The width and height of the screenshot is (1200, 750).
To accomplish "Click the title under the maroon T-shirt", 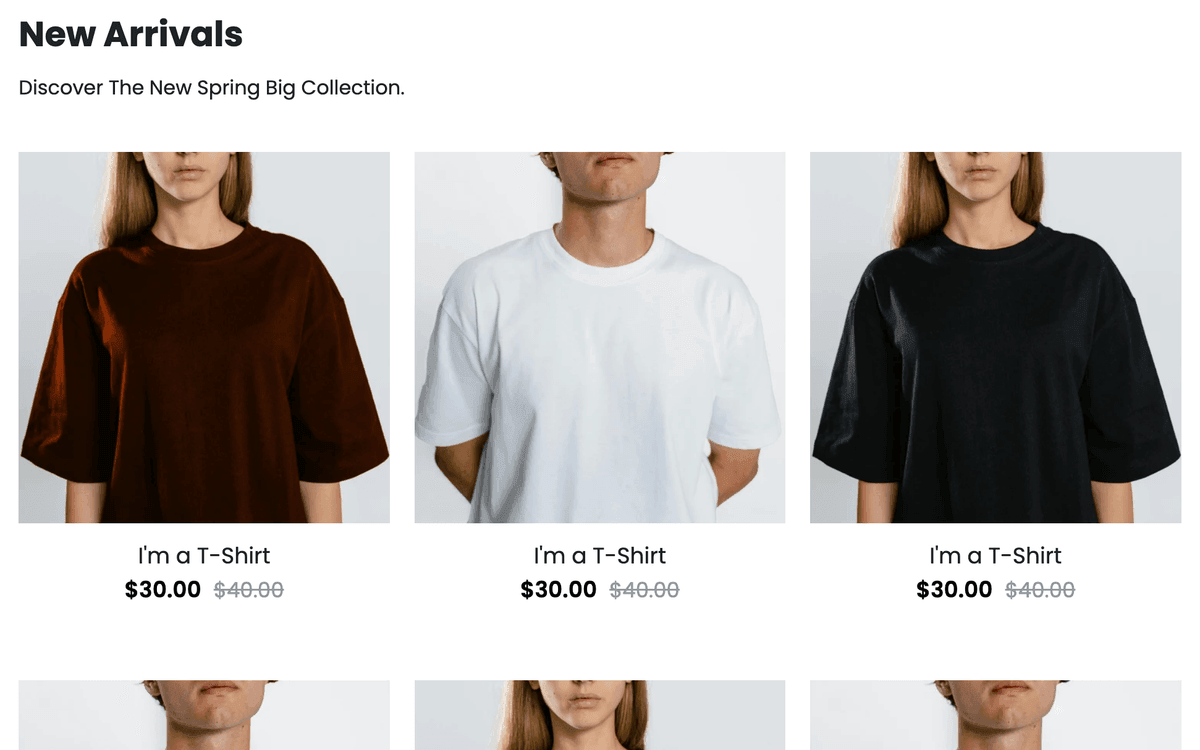I will pyautogui.click(x=204, y=556).
